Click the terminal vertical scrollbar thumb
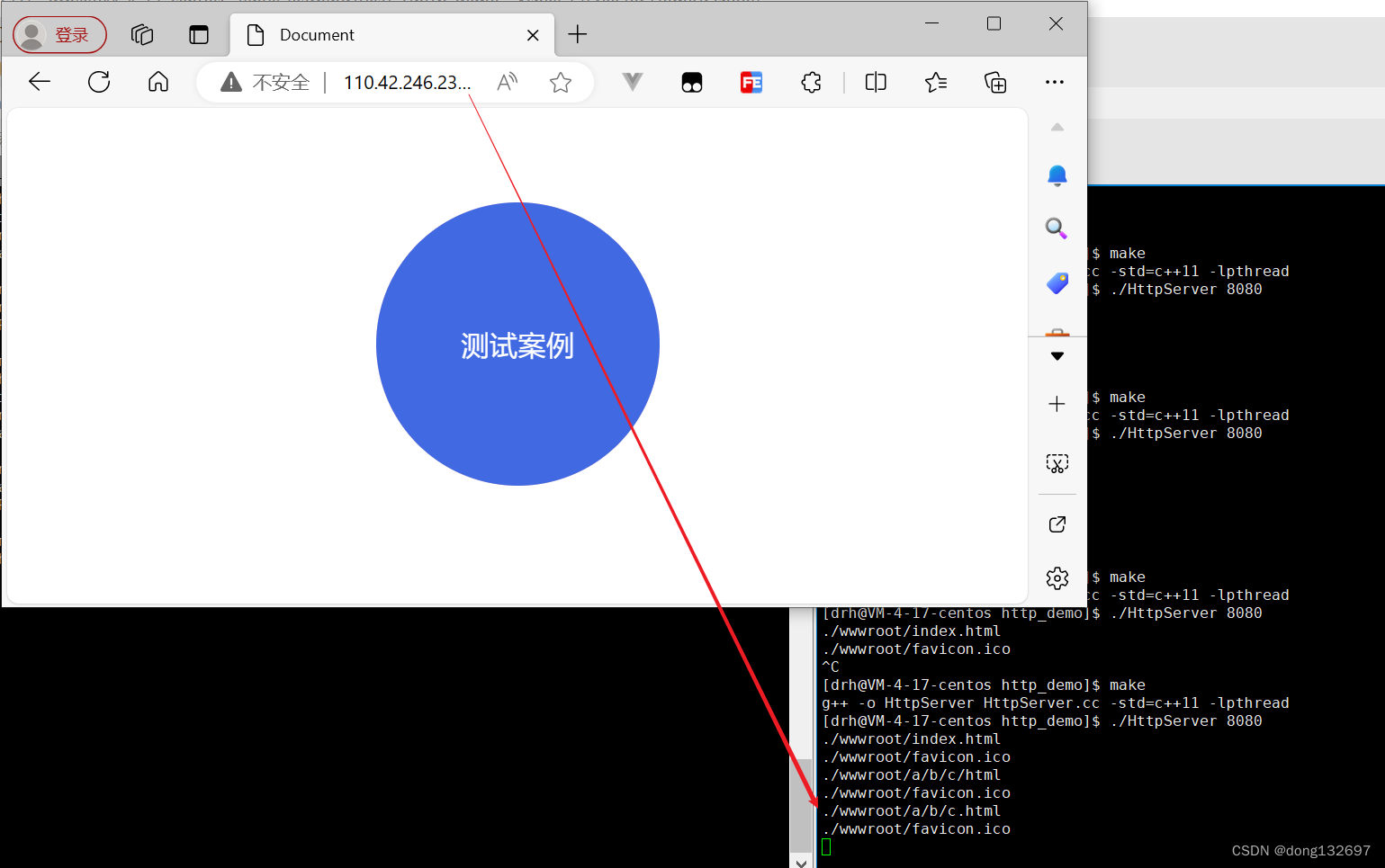The width and height of the screenshot is (1385, 868). (x=801, y=805)
